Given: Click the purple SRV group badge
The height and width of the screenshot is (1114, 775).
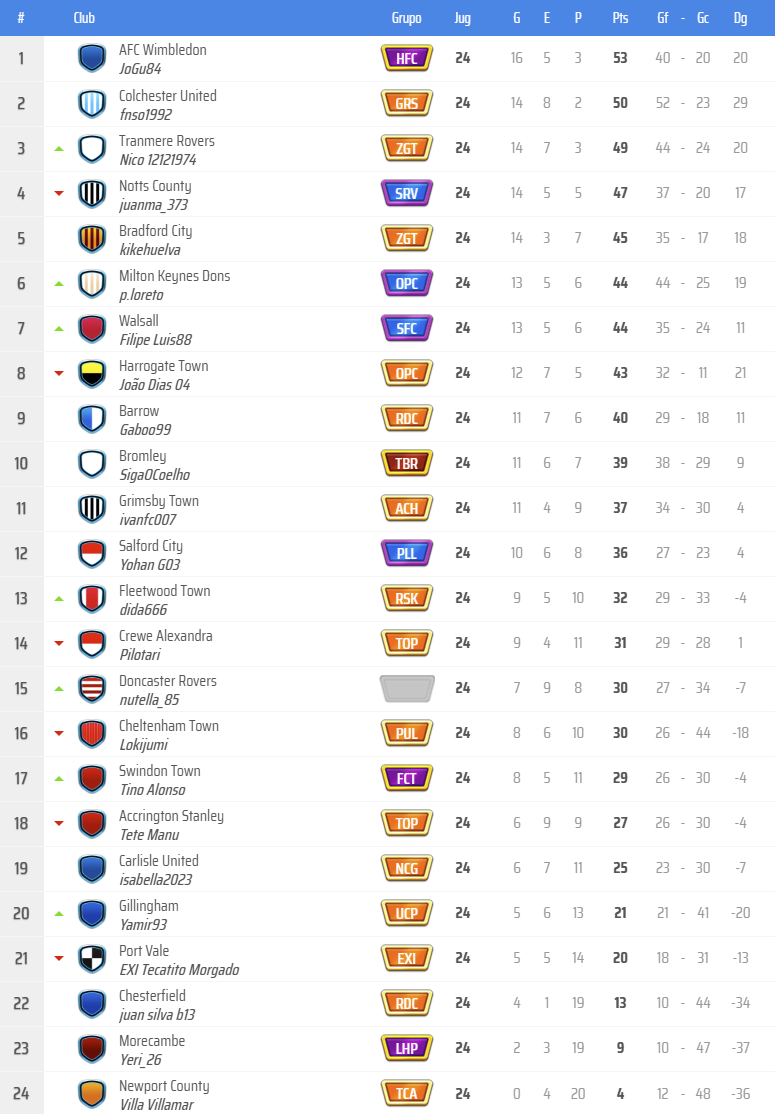Looking at the screenshot, I should pos(406,193).
